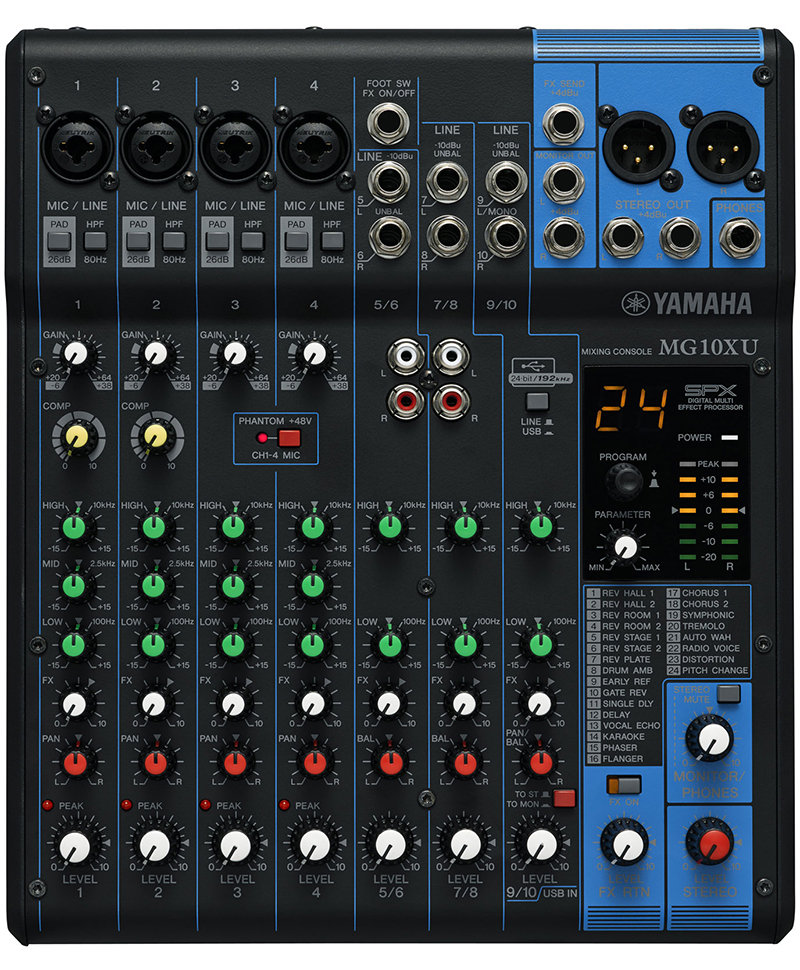The image size is (800, 970).
Task: Click the red phantom power LED
Action: [x=262, y=438]
